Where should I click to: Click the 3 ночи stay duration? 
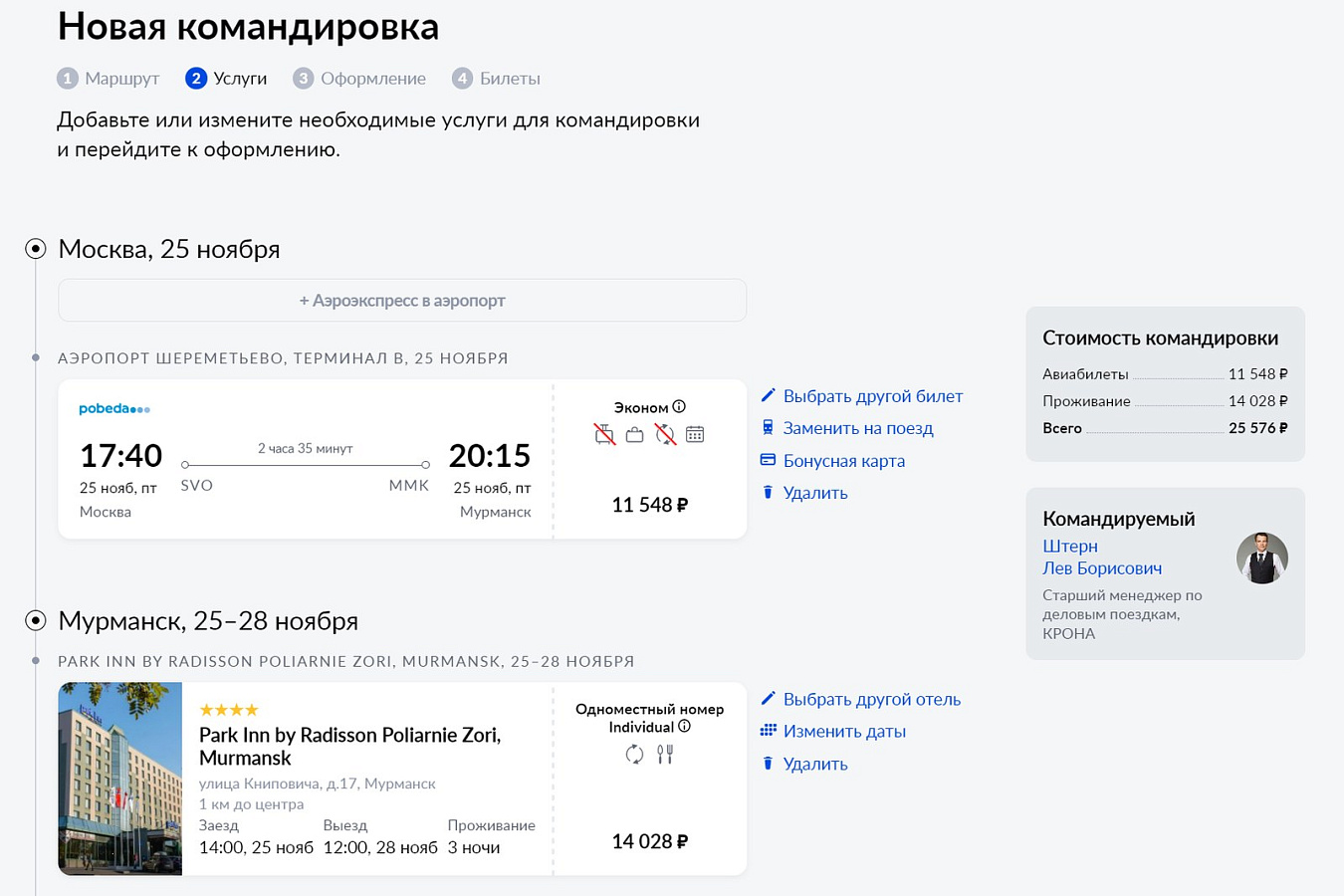pos(474,847)
